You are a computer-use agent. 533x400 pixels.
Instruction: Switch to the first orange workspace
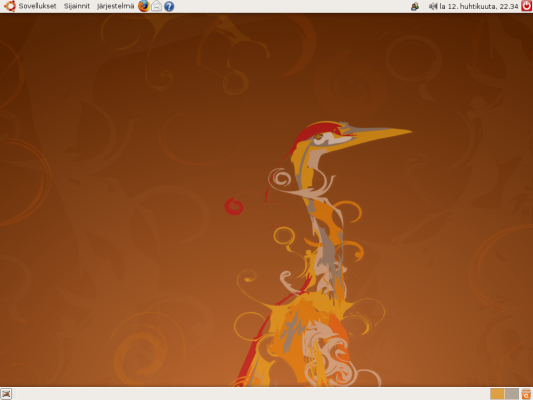click(x=497, y=394)
